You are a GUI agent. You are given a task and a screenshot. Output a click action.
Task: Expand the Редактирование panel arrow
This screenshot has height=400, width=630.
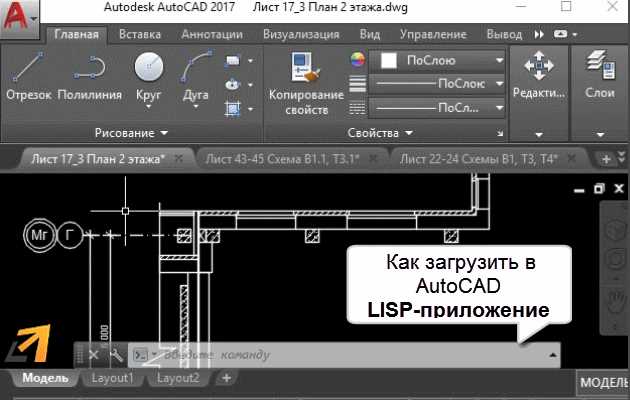(539, 135)
